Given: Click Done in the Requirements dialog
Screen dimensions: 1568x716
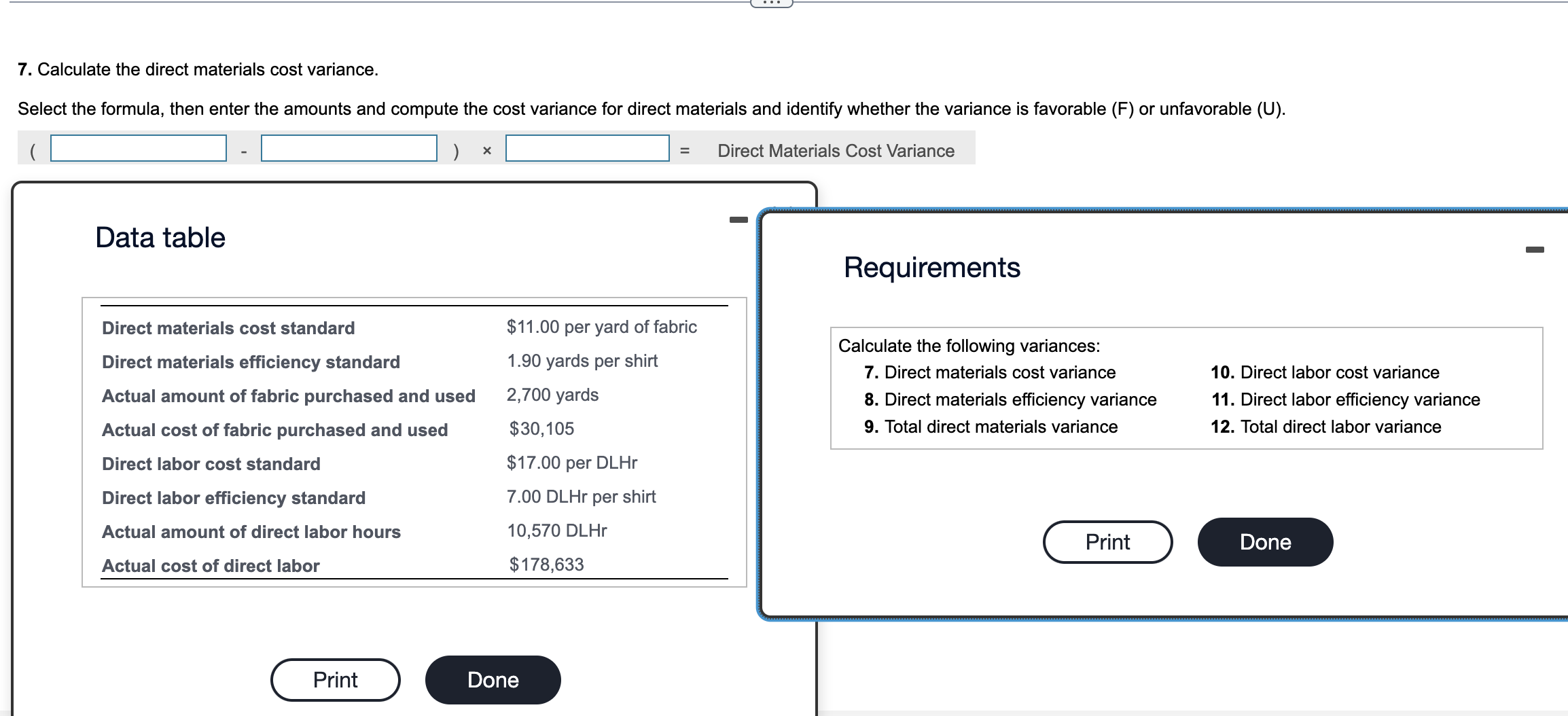Looking at the screenshot, I should tap(1264, 541).
